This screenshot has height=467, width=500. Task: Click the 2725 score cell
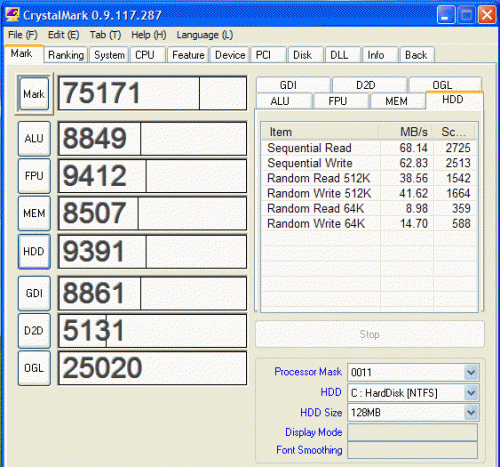click(x=458, y=148)
